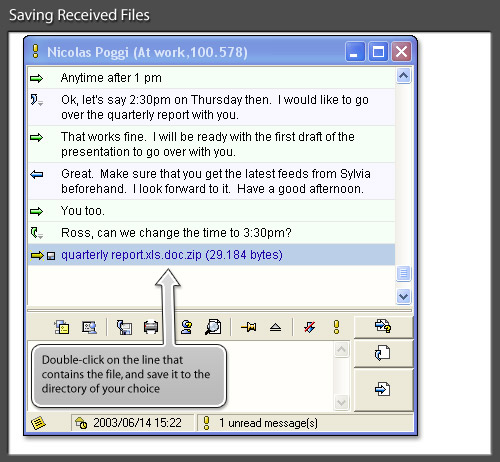Click the conversation scrollbar down arrow
Viewport: 500px width, 462px height.
403,296
